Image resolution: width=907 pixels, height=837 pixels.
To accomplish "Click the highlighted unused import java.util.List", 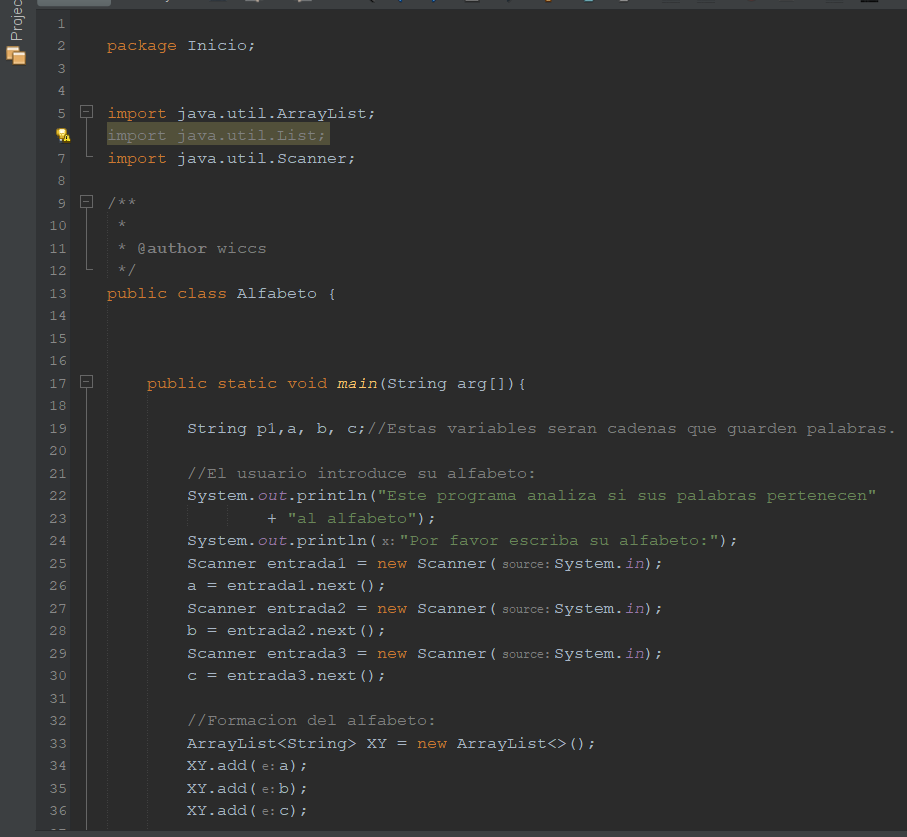I will (217, 135).
